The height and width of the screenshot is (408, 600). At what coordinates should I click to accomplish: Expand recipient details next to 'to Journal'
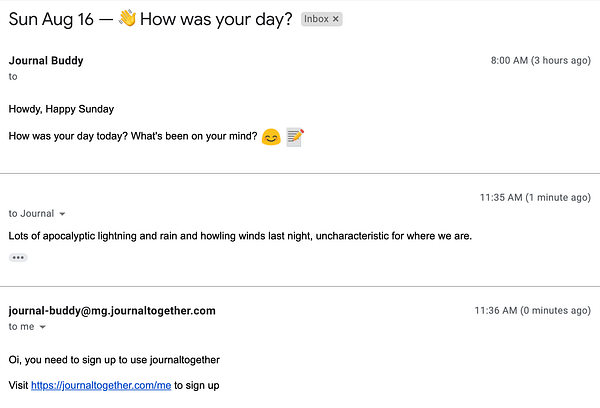tap(62, 214)
